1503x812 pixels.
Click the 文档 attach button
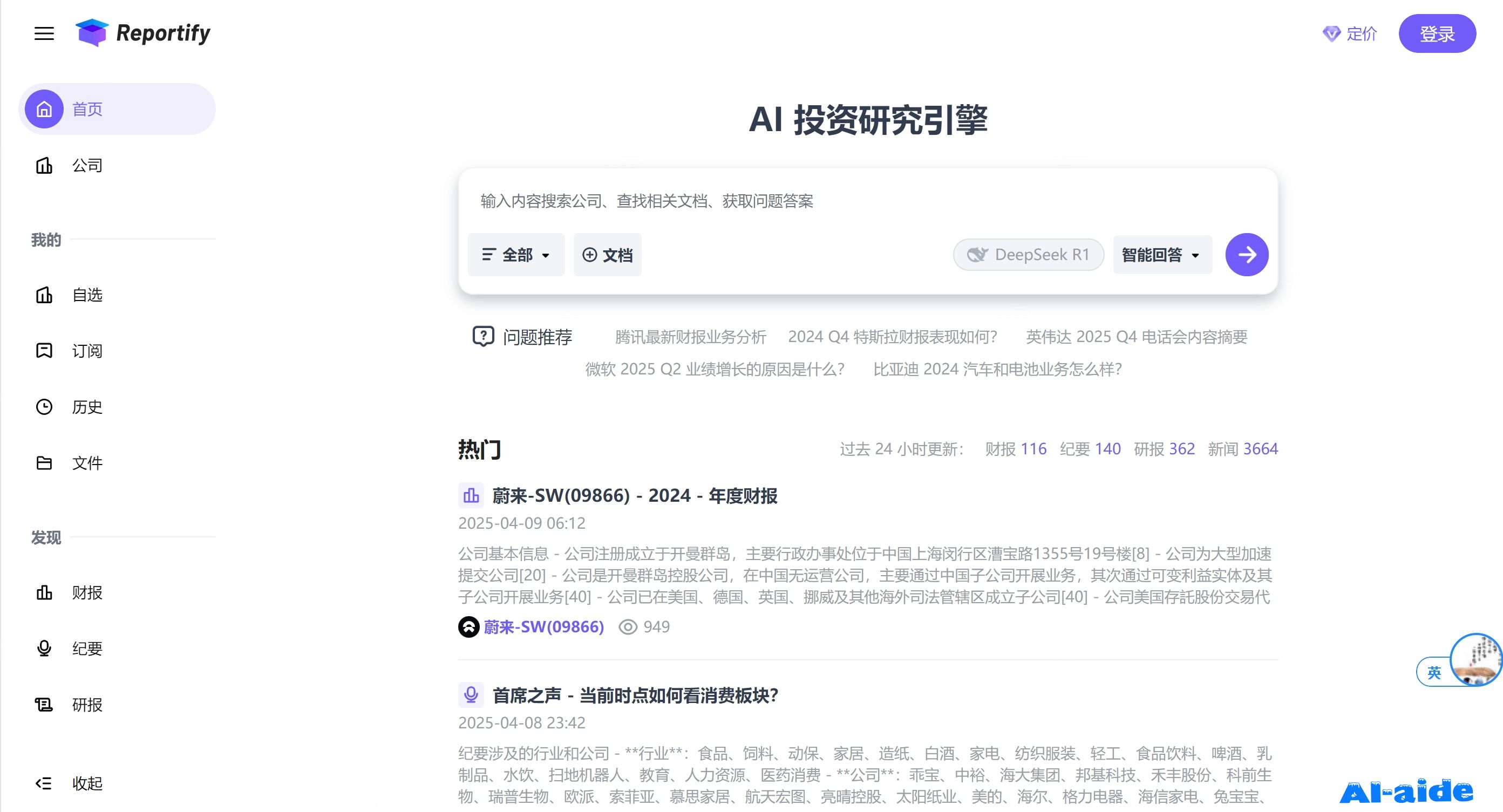607,255
